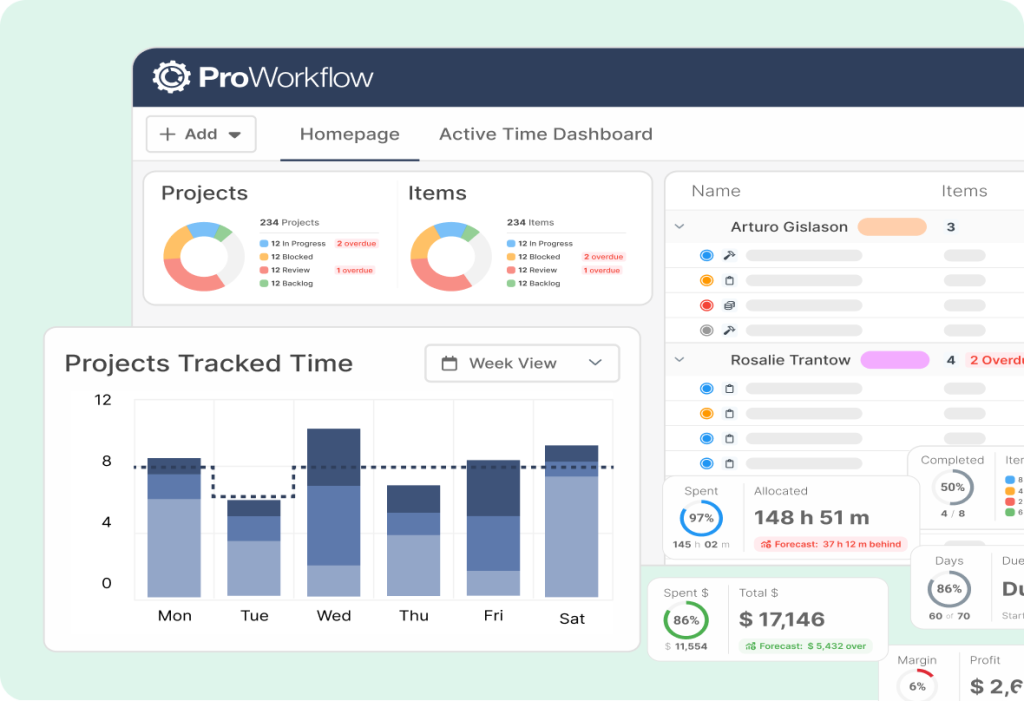Click the calendar icon in Week View selector

(450, 363)
